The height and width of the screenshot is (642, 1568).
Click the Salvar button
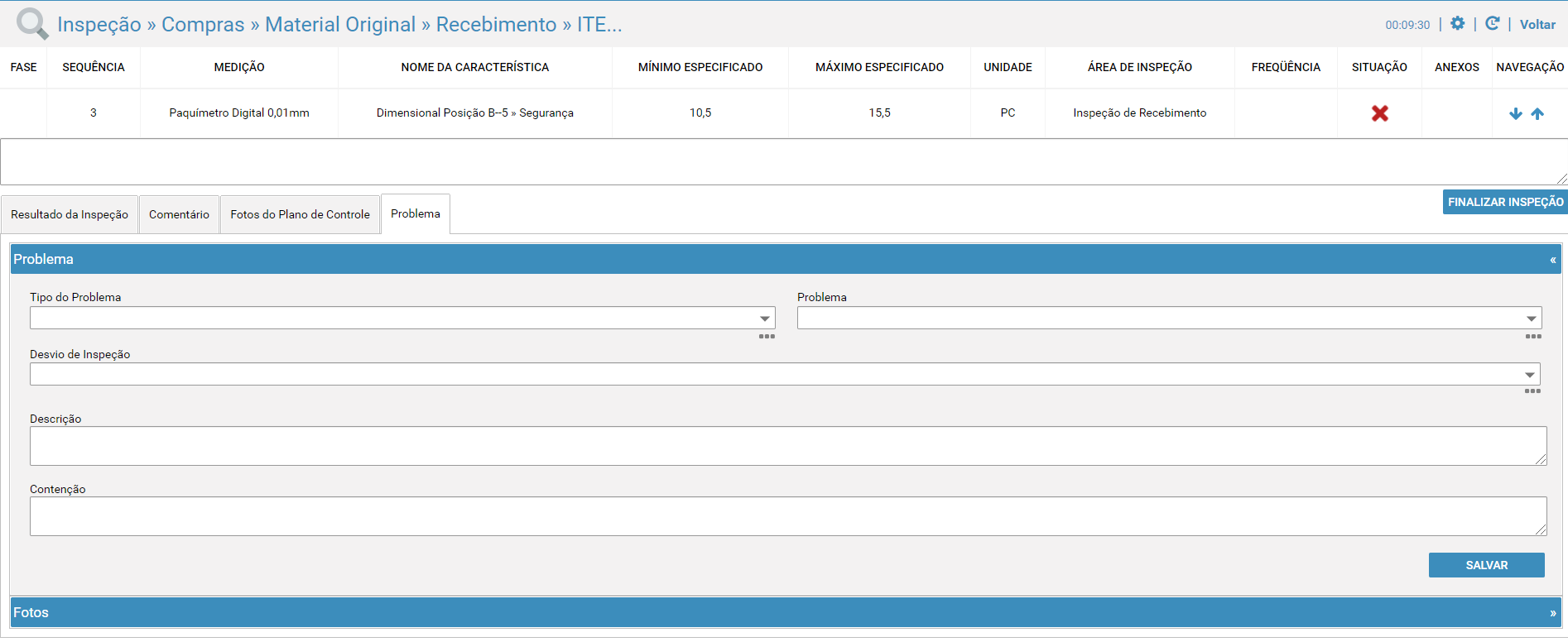[1486, 565]
